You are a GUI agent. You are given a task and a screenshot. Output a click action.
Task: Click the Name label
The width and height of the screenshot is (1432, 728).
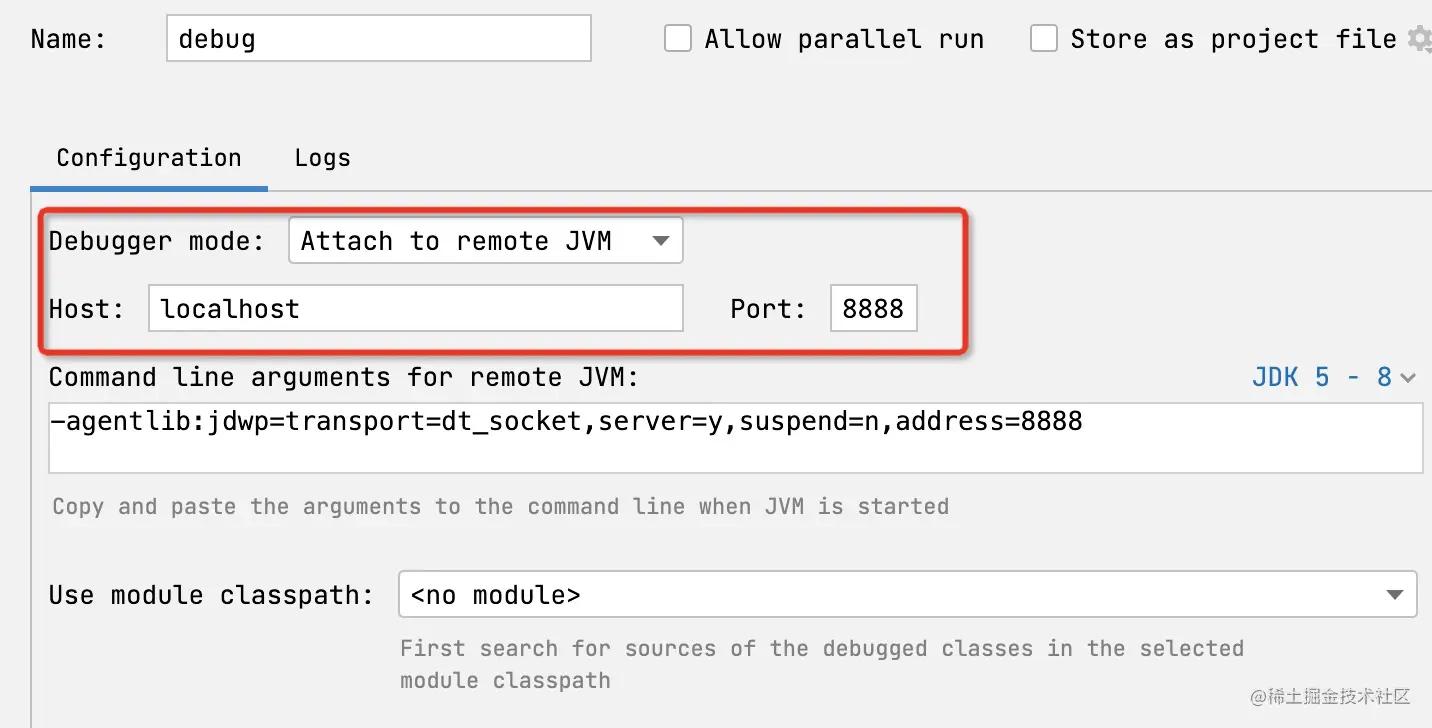click(x=68, y=39)
